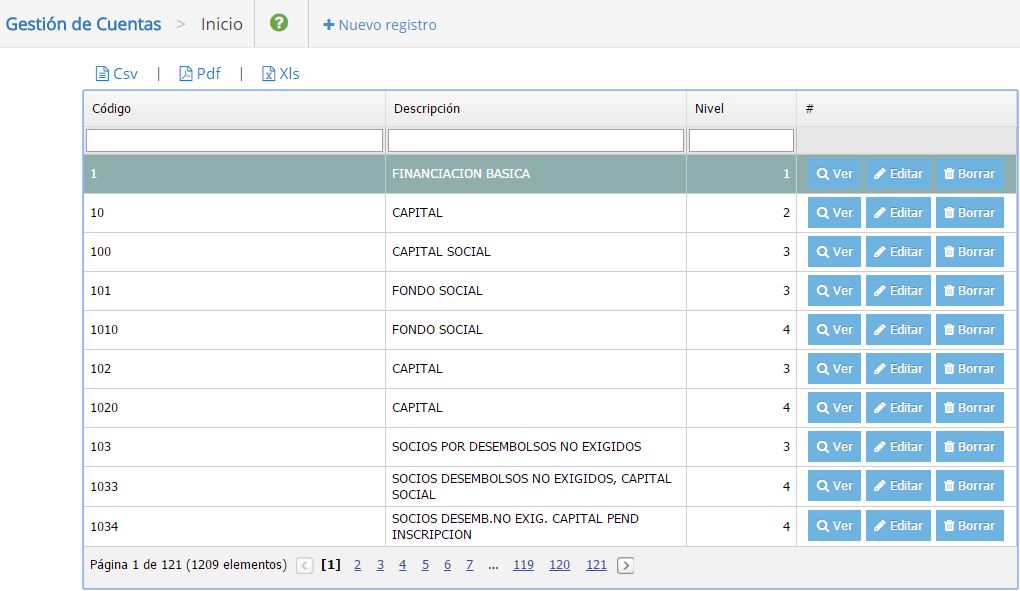
Task: Select the SOCIOS POR DESEMBOLSOS NO EXIGIDOS cell
Action: click(x=536, y=447)
